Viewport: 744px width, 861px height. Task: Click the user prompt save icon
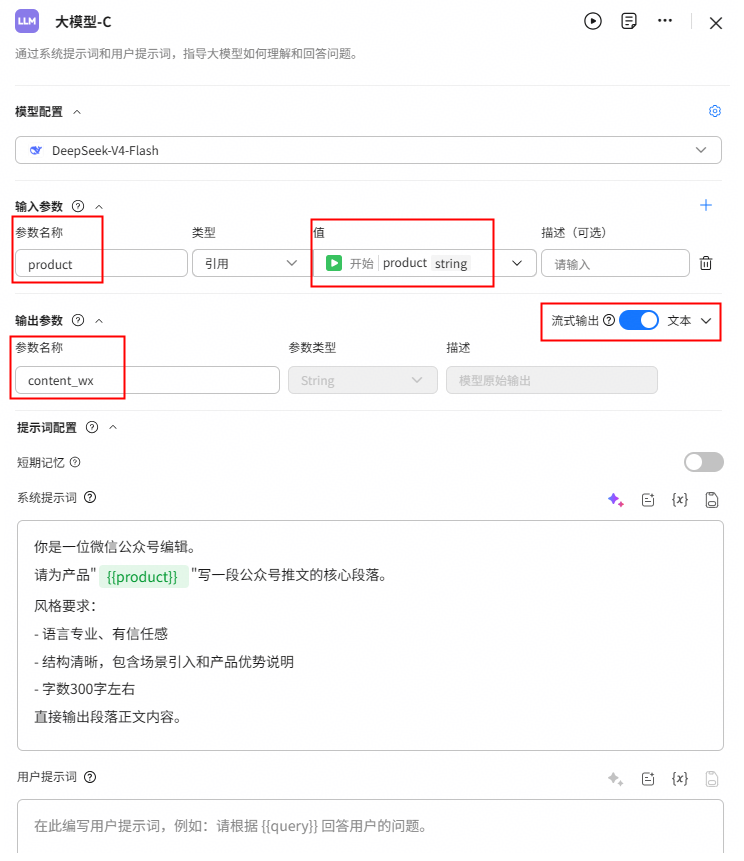point(712,779)
